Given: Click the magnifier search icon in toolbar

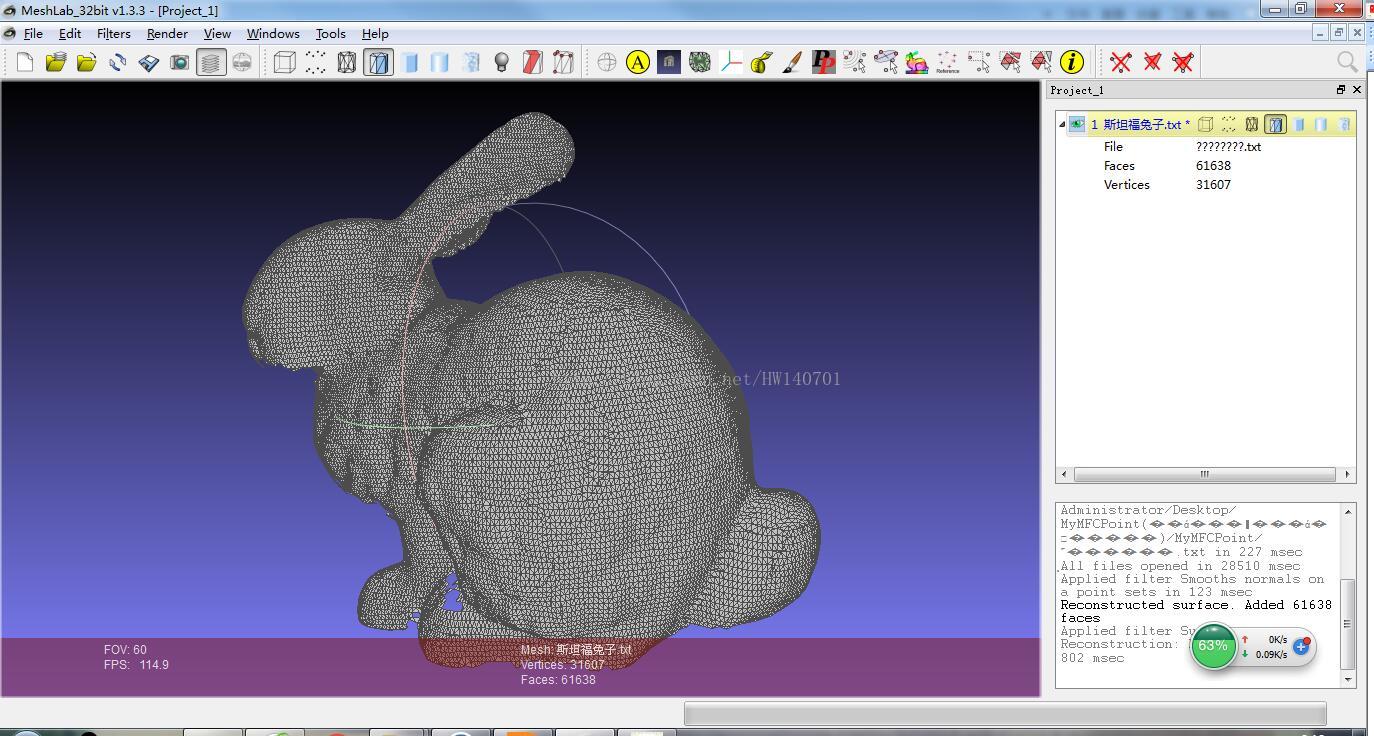Looking at the screenshot, I should [x=1347, y=62].
